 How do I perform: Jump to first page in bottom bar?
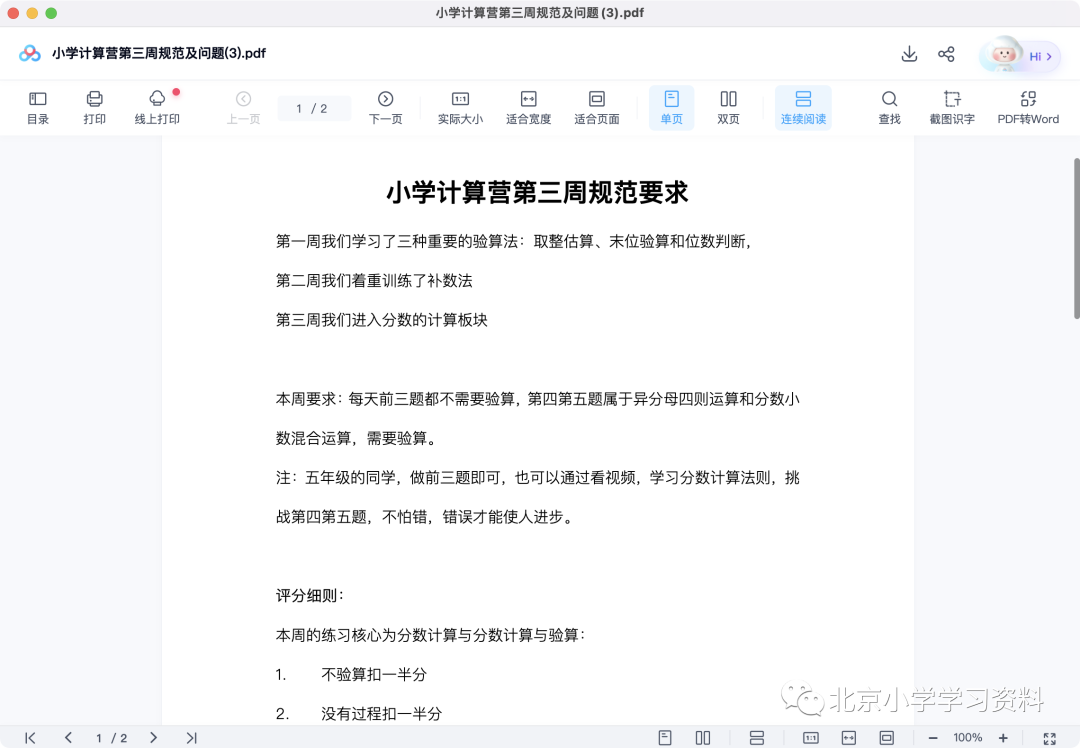[x=30, y=738]
